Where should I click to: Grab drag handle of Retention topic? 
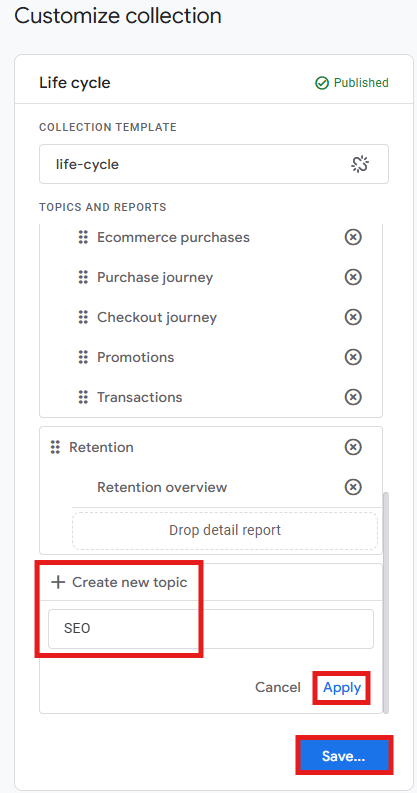55,447
